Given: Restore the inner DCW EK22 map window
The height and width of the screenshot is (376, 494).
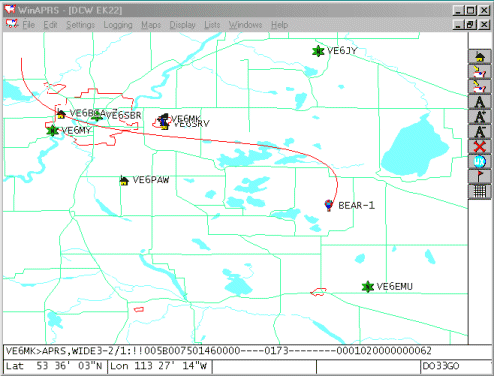Looking at the screenshot, I should tap(470, 24).
